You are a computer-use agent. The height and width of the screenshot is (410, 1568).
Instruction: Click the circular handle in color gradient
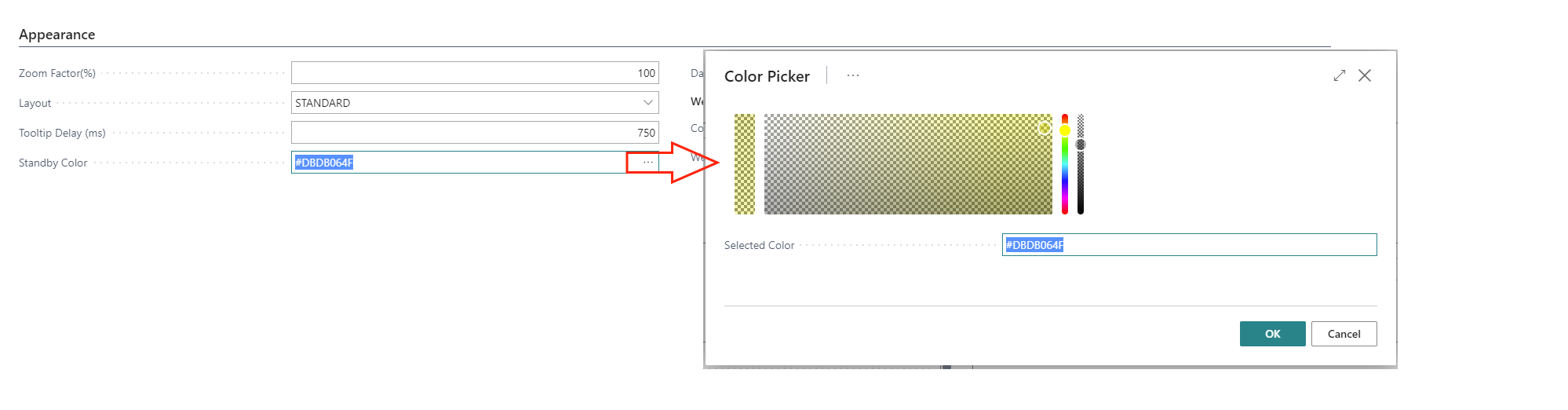(x=1045, y=128)
